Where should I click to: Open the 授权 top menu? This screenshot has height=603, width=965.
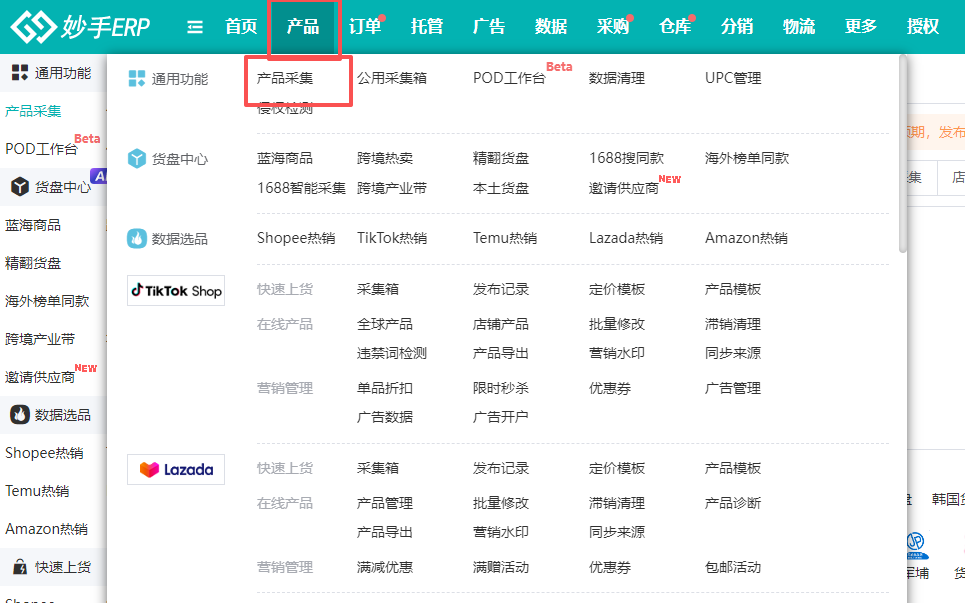(x=923, y=26)
